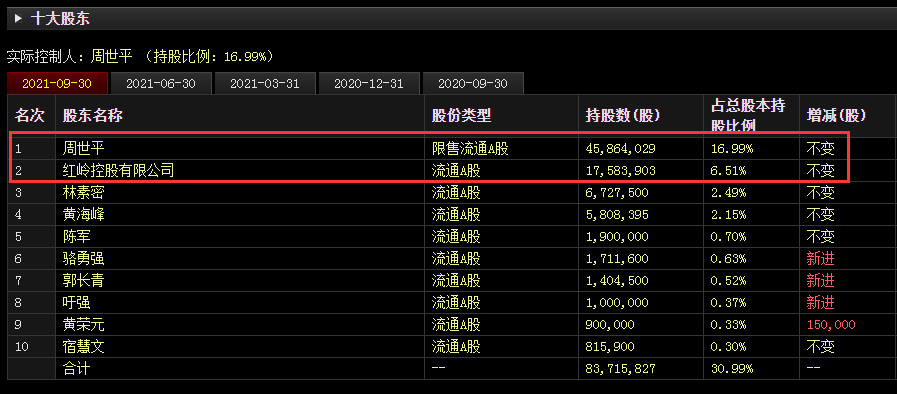Image resolution: width=897 pixels, height=394 pixels.
Task: Click shareholder 林素密 in row three
Action: [x=84, y=193]
